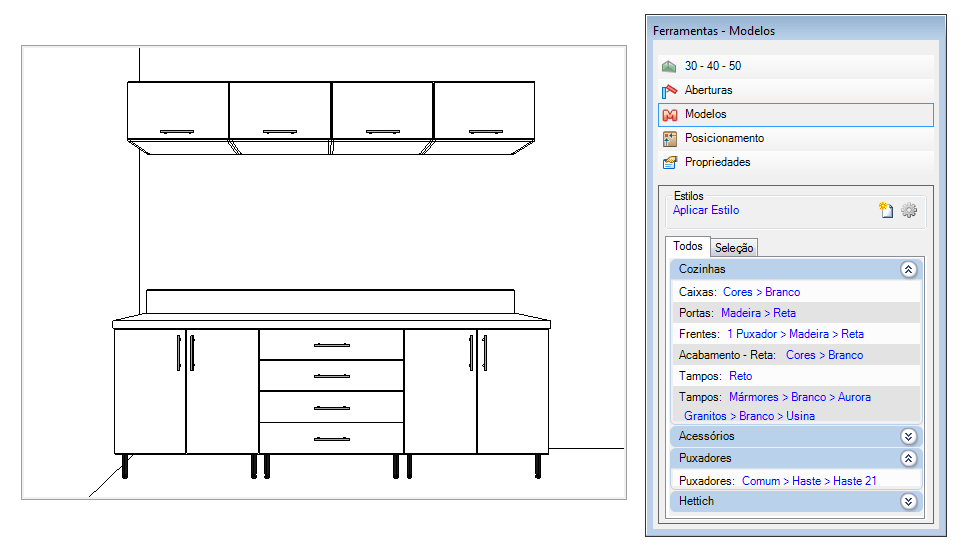Change Tampos value Reto
The image size is (977, 546).
point(740,376)
